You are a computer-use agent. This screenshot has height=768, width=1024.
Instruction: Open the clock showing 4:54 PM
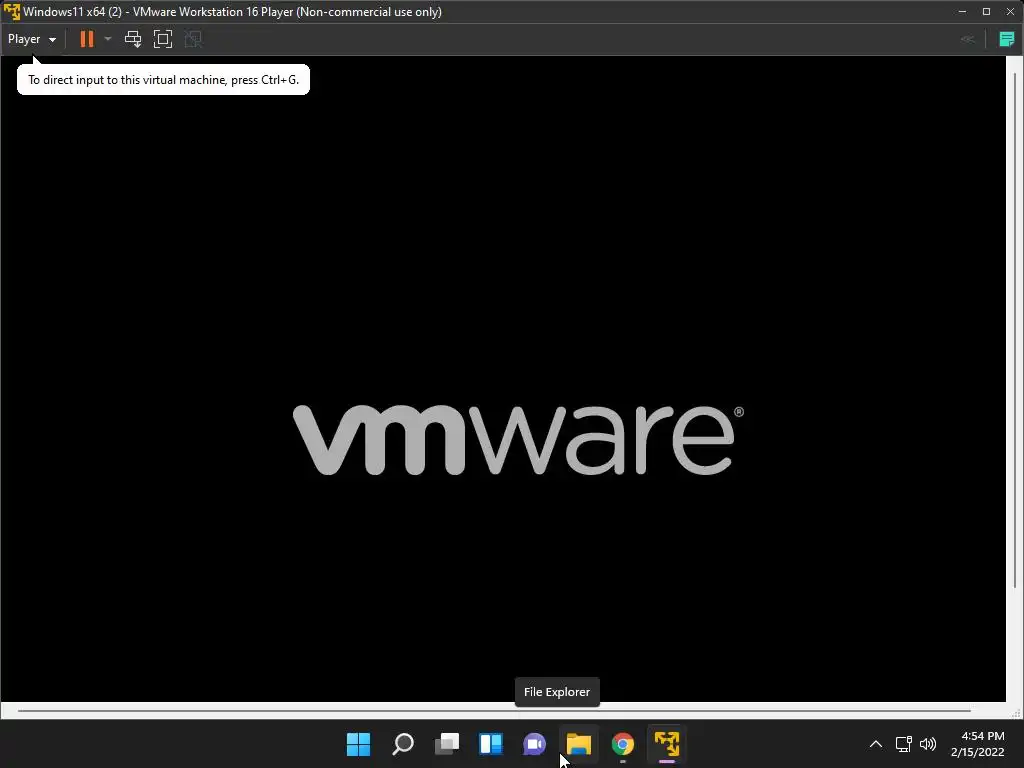click(x=978, y=744)
